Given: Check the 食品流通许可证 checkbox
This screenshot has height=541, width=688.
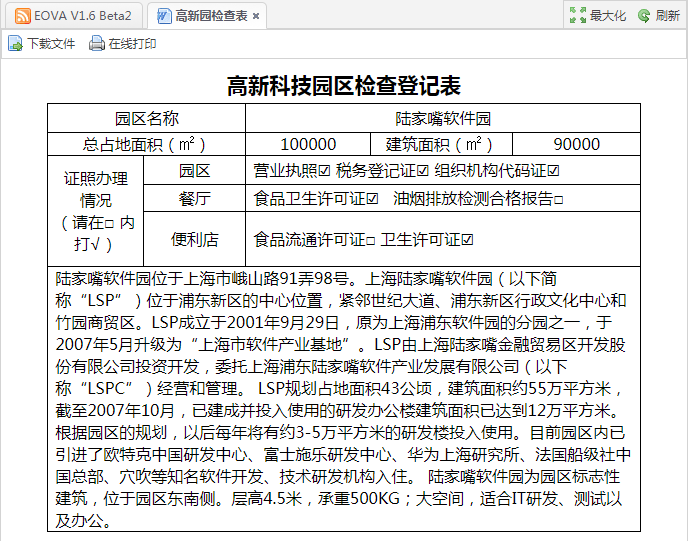Looking at the screenshot, I should pos(370,241).
